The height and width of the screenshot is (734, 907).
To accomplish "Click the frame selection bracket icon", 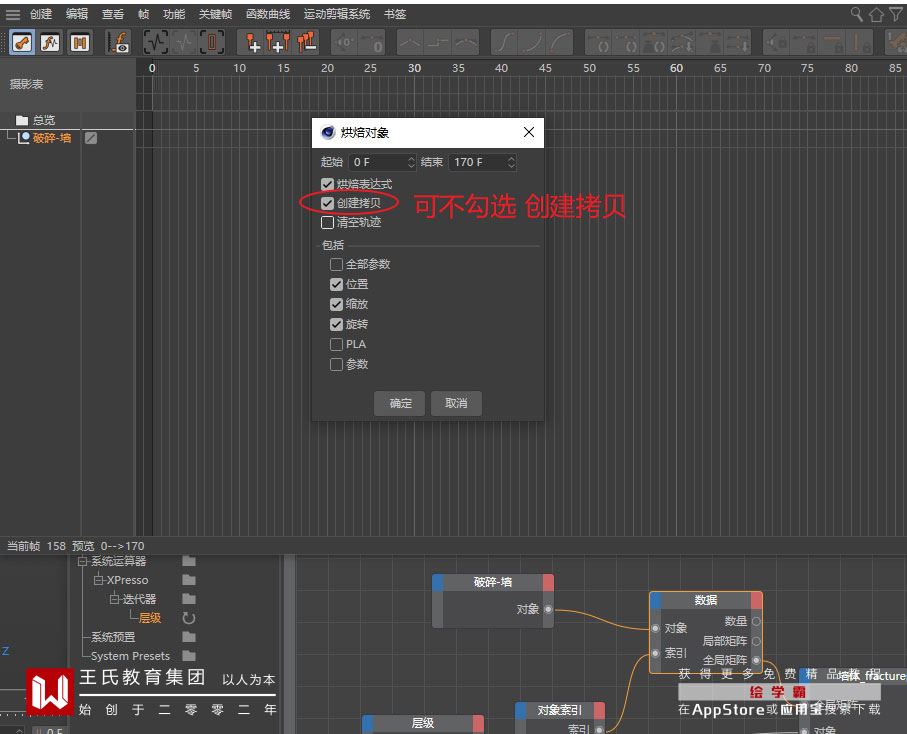I will [x=212, y=42].
